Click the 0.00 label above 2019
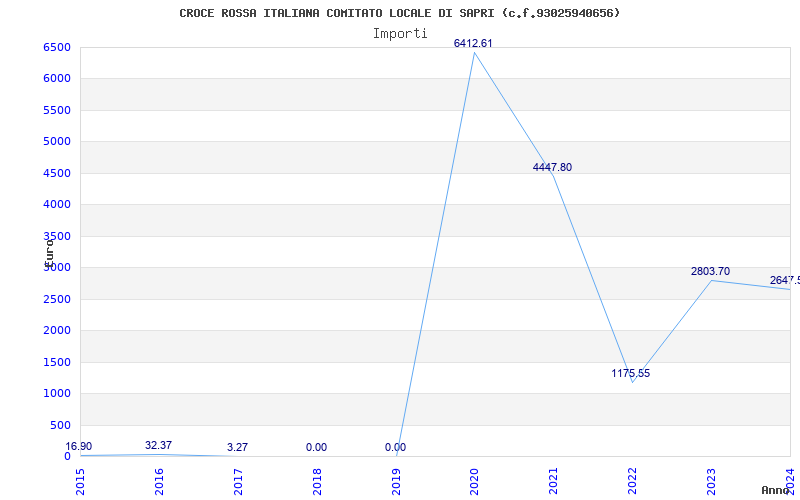This screenshot has height=500, width=800. [395, 447]
